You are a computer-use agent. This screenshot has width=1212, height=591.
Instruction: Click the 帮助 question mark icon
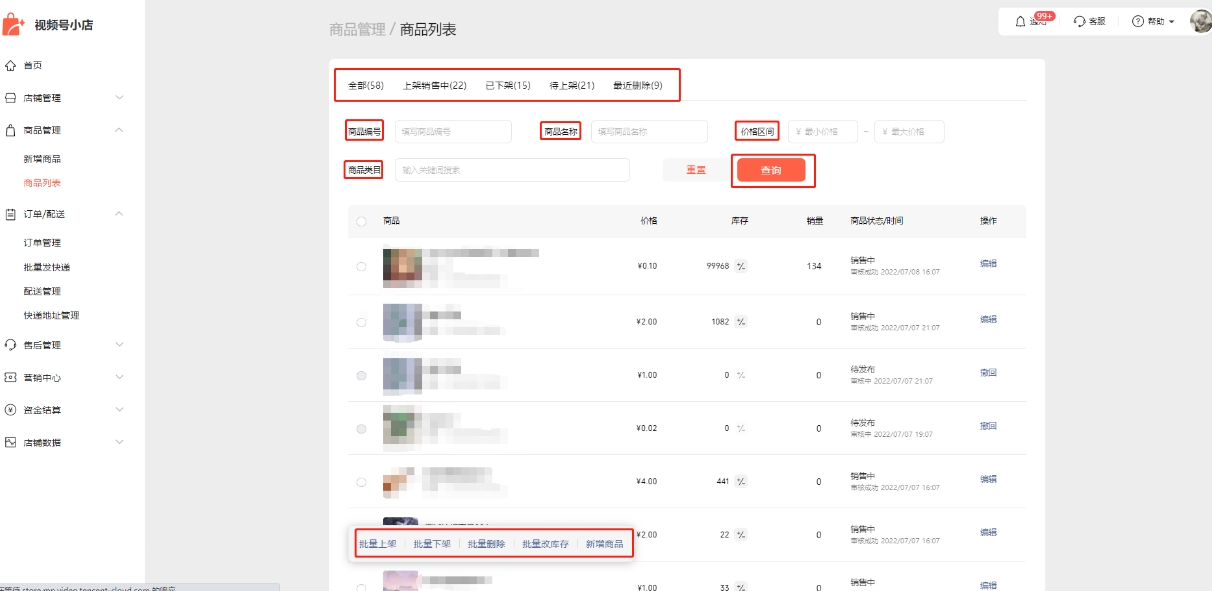(1137, 21)
